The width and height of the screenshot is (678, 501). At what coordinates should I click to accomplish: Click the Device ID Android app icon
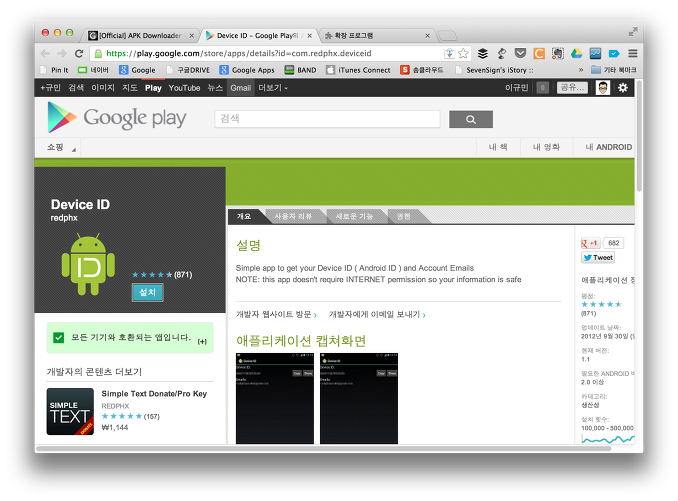pos(88,265)
